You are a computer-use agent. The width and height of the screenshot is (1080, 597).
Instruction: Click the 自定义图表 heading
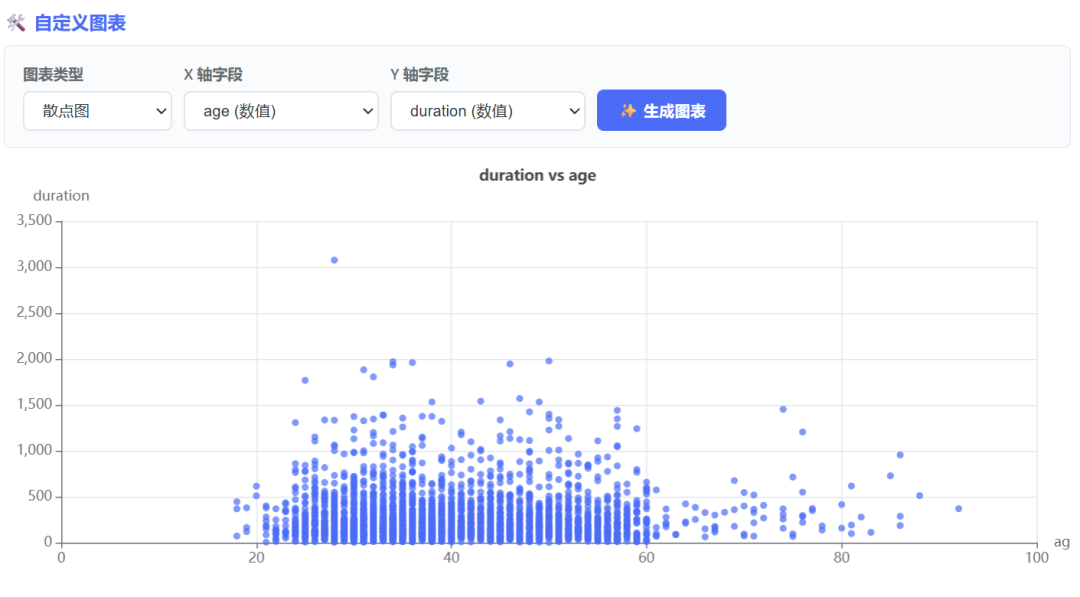click(x=80, y=23)
